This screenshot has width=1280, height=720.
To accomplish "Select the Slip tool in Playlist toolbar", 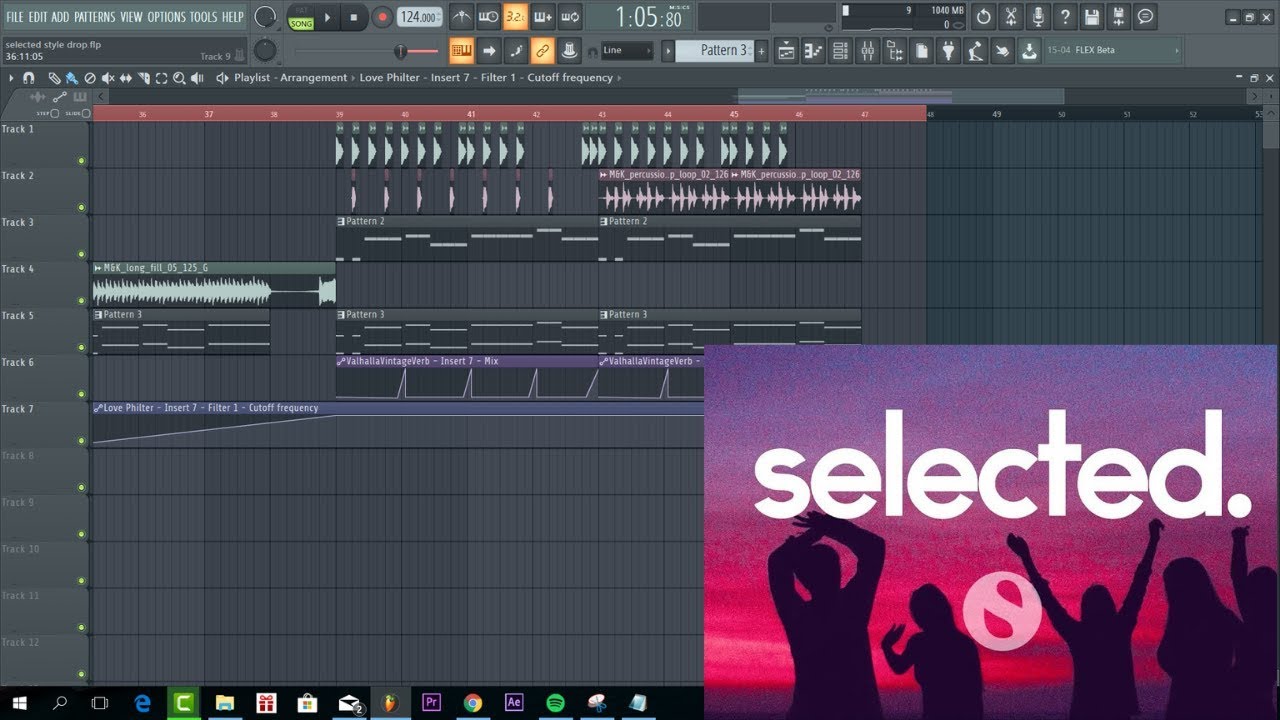I will tap(126, 77).
